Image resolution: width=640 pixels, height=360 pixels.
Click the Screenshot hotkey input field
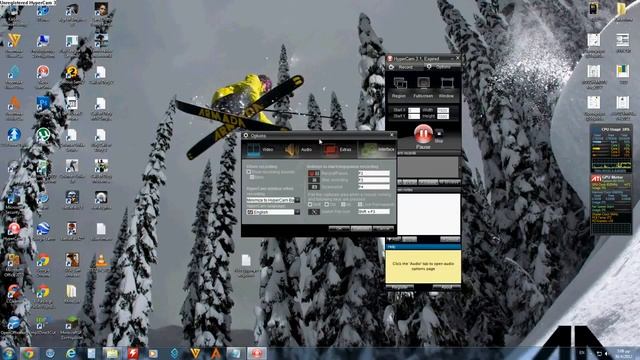(374, 187)
